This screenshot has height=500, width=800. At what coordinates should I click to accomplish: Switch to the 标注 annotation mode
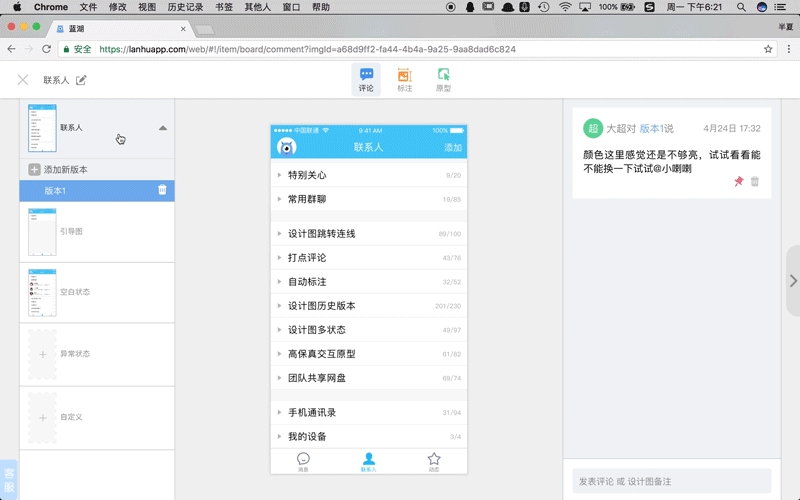coord(405,80)
